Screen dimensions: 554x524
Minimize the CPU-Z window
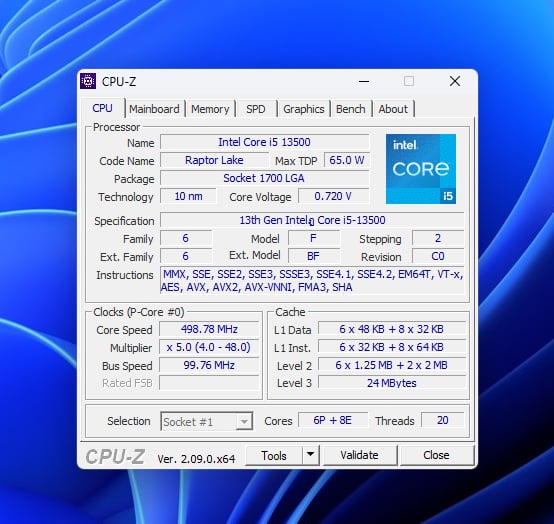(364, 82)
